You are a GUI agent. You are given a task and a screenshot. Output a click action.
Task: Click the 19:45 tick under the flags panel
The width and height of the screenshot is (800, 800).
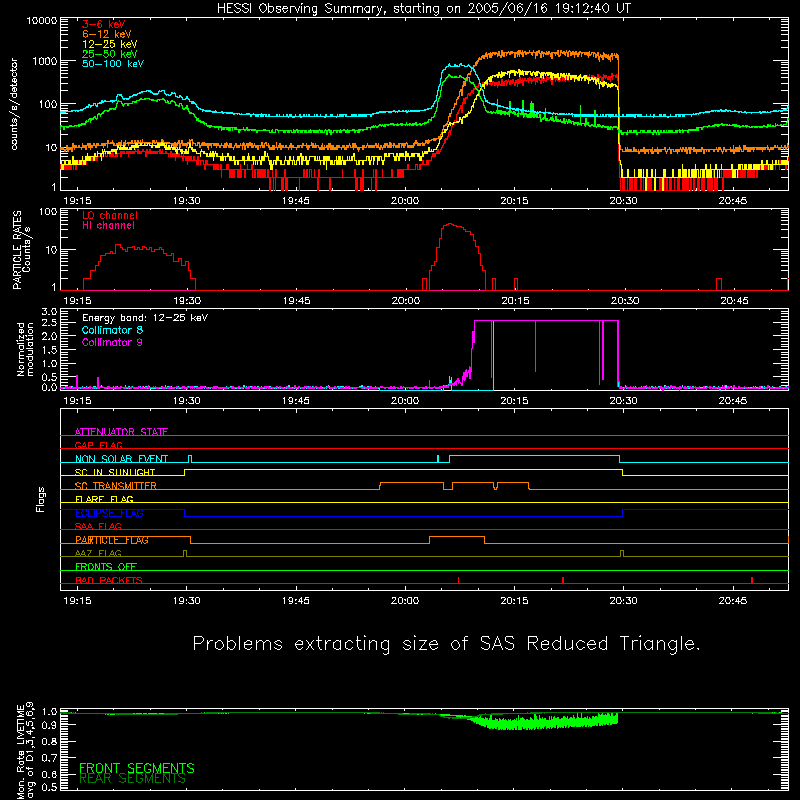click(x=295, y=601)
